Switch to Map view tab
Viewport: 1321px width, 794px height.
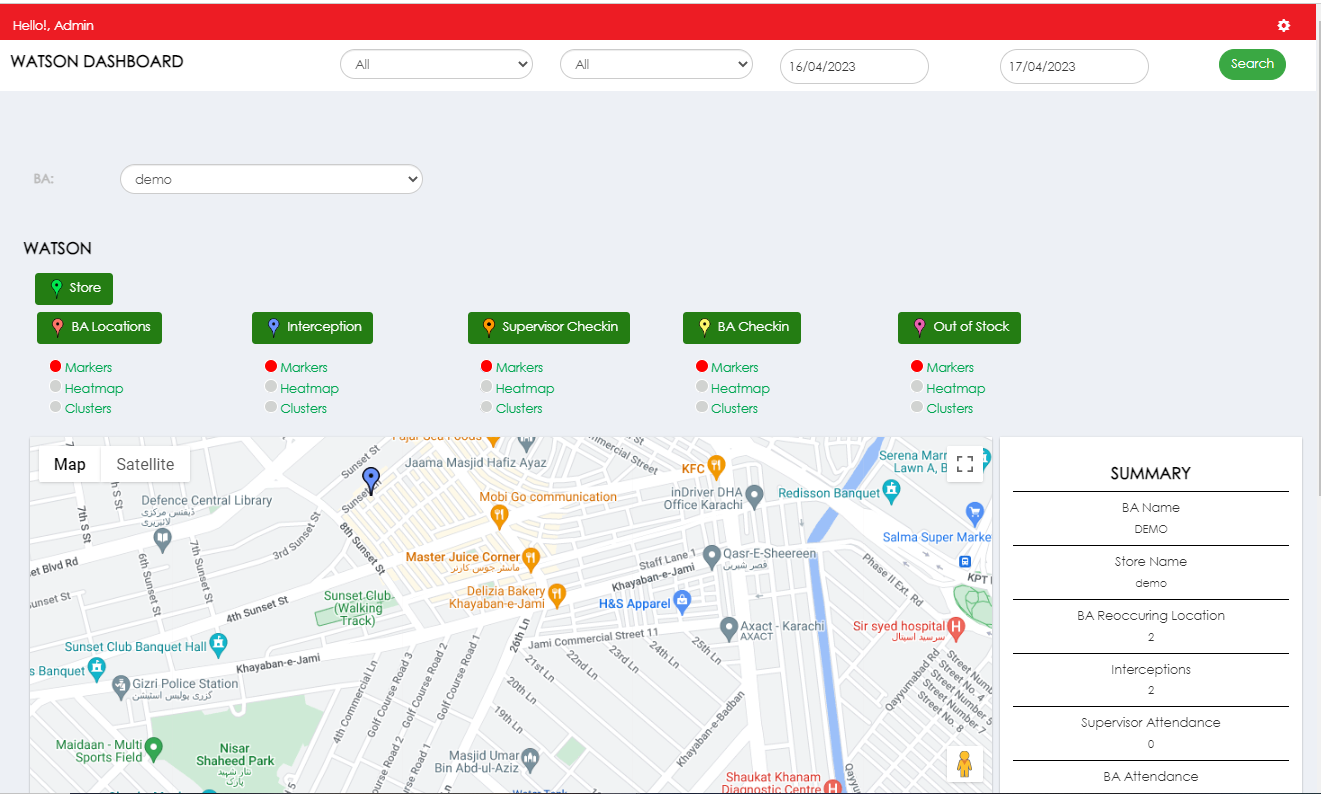click(x=70, y=464)
